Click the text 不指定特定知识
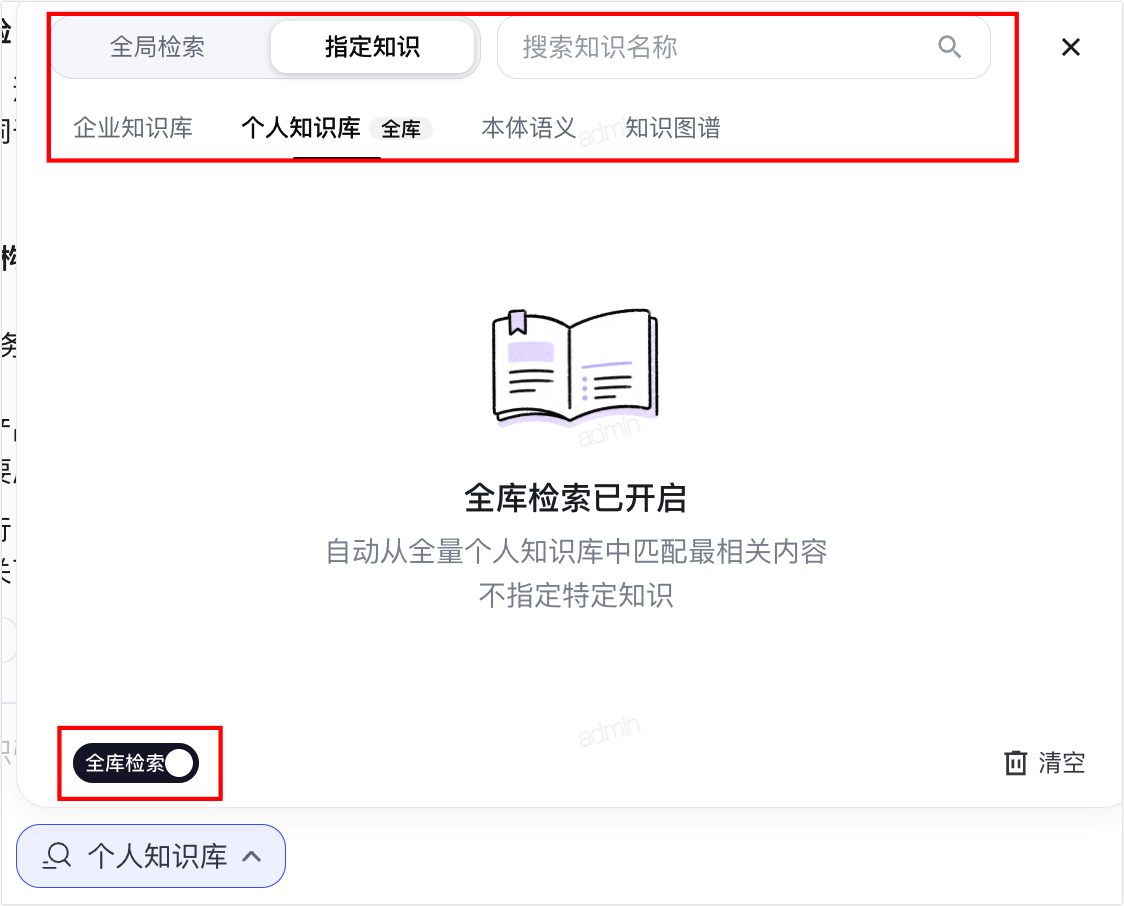Screen dimensions: 1124x906 576,595
